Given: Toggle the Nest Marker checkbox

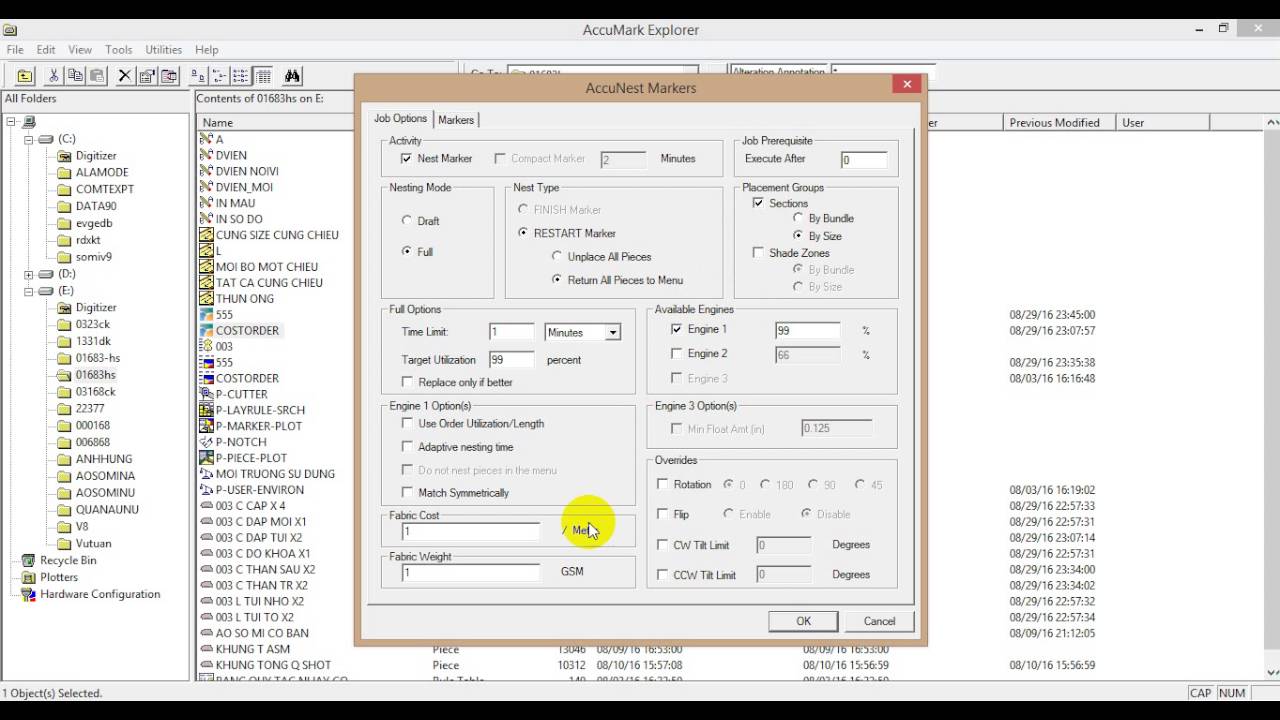Looking at the screenshot, I should point(406,159).
